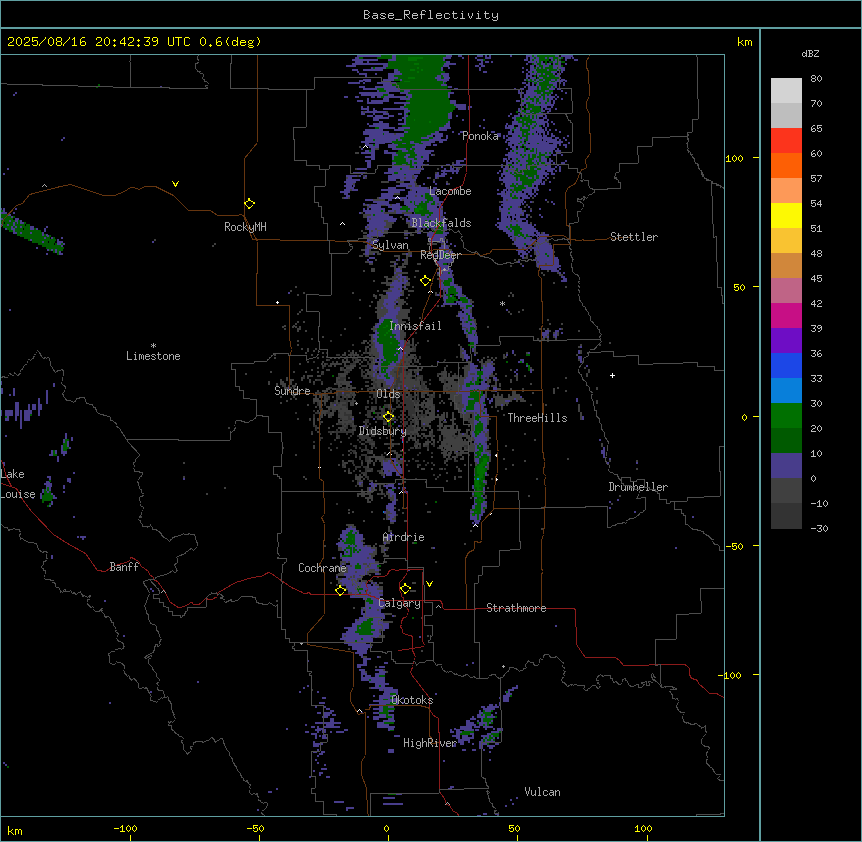Click the Lacombe city label
The image size is (862, 842).
[450, 191]
